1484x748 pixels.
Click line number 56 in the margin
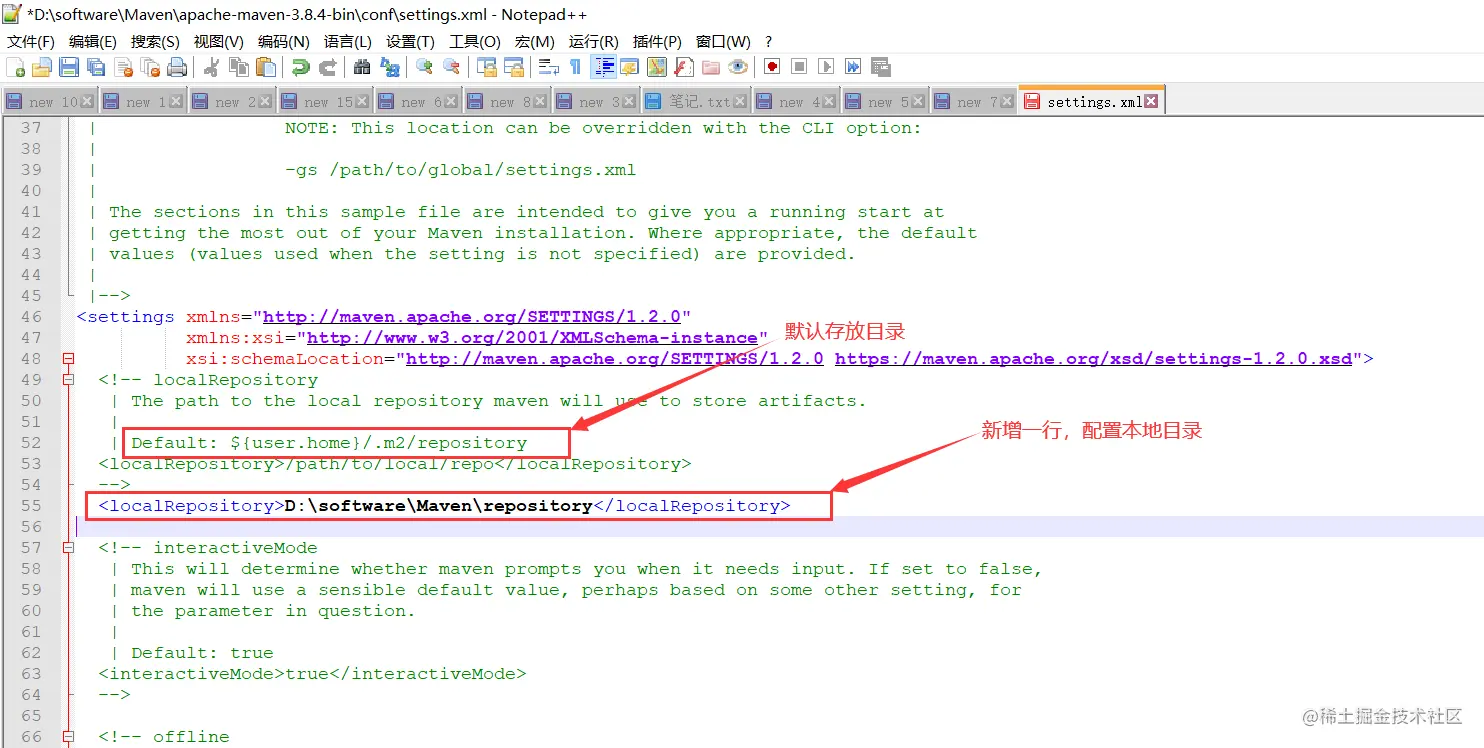click(x=31, y=526)
